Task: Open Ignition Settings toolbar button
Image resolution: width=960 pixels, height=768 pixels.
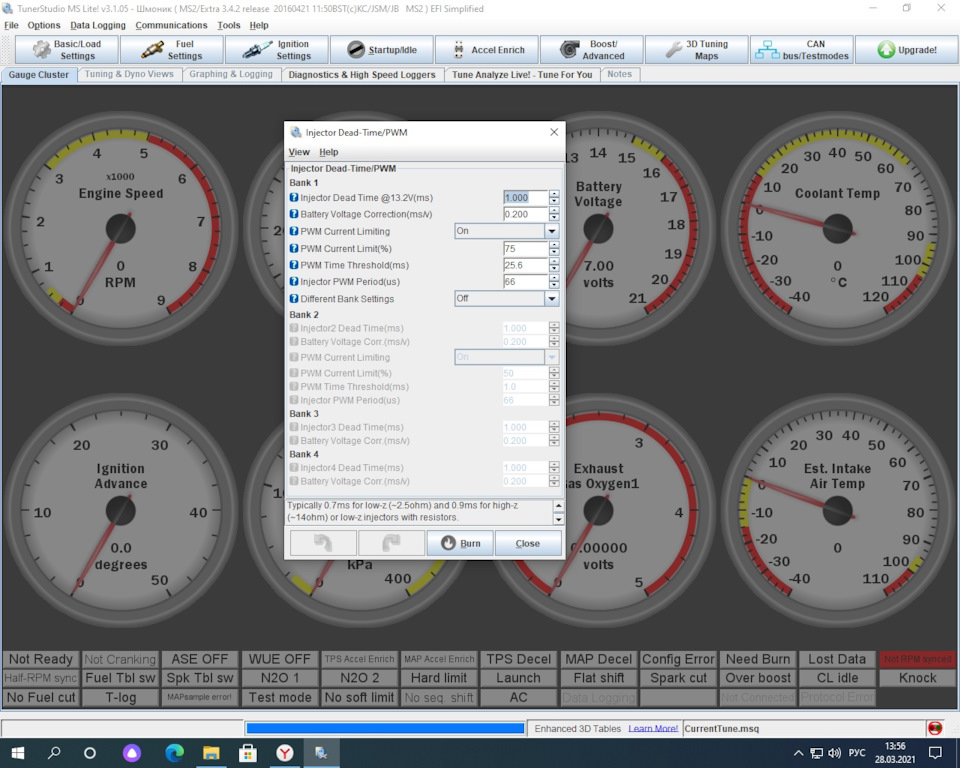Action: tap(277, 50)
